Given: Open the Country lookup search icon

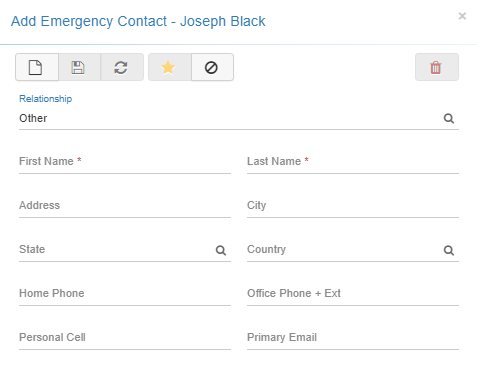Looking at the screenshot, I should coord(449,250).
